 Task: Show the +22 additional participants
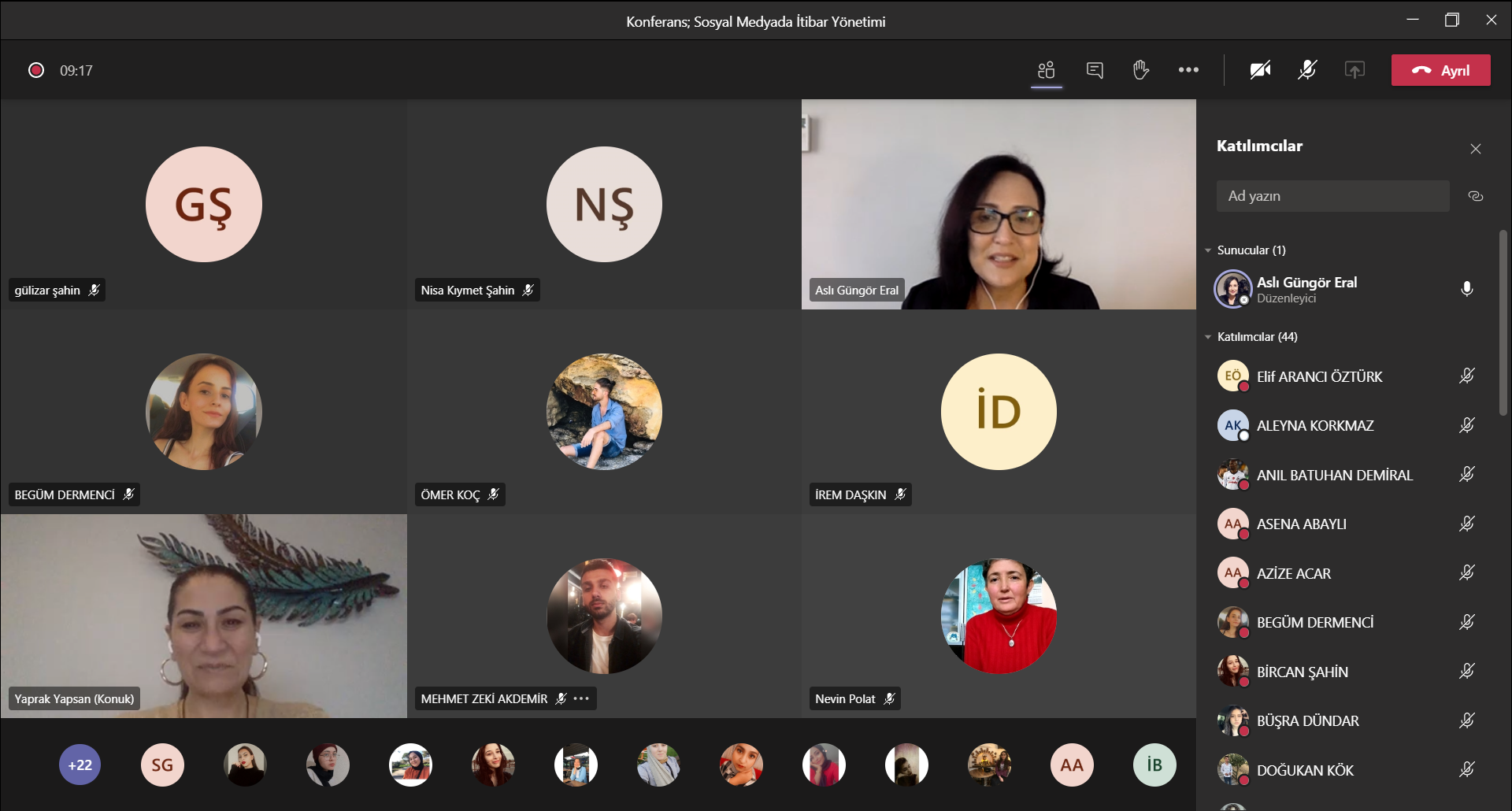click(80, 765)
